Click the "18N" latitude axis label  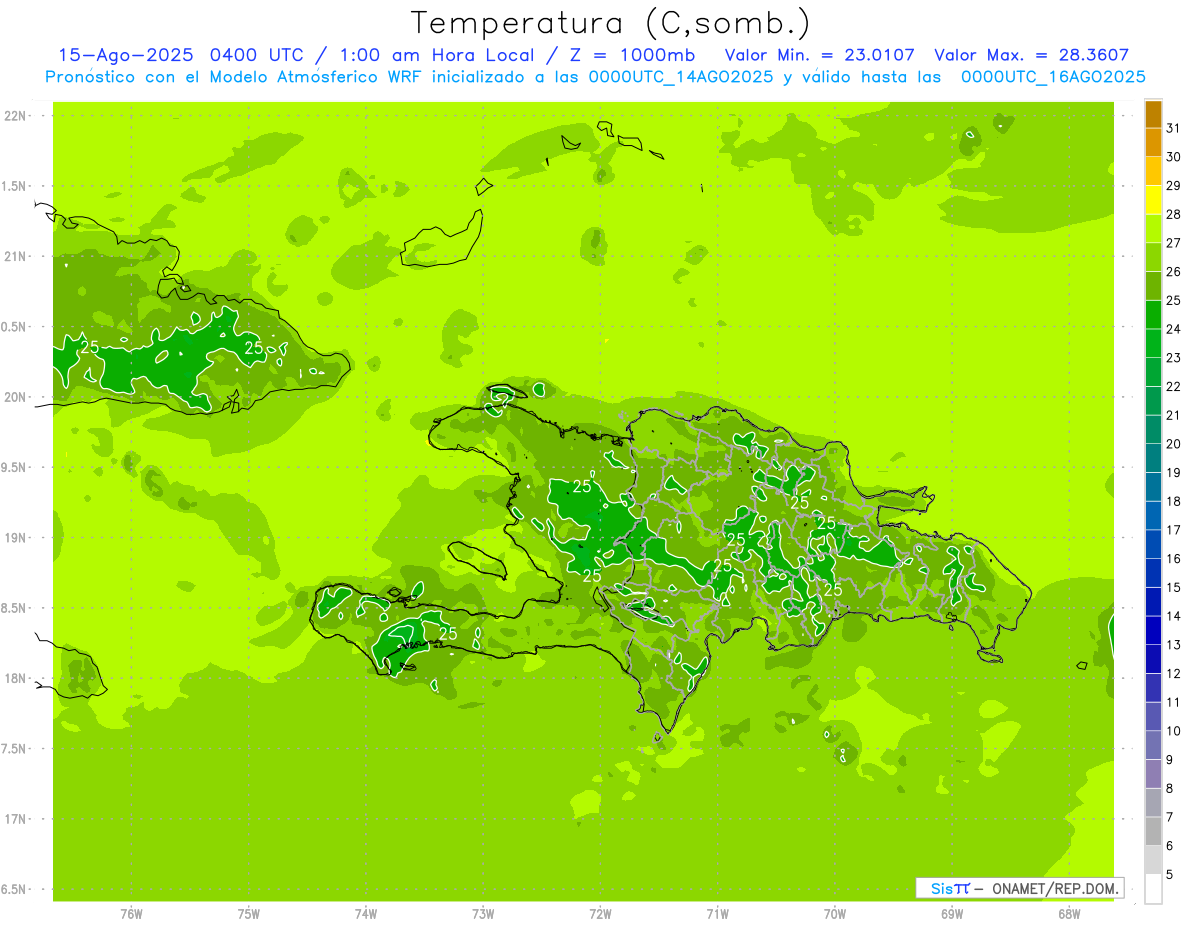pos(16,678)
